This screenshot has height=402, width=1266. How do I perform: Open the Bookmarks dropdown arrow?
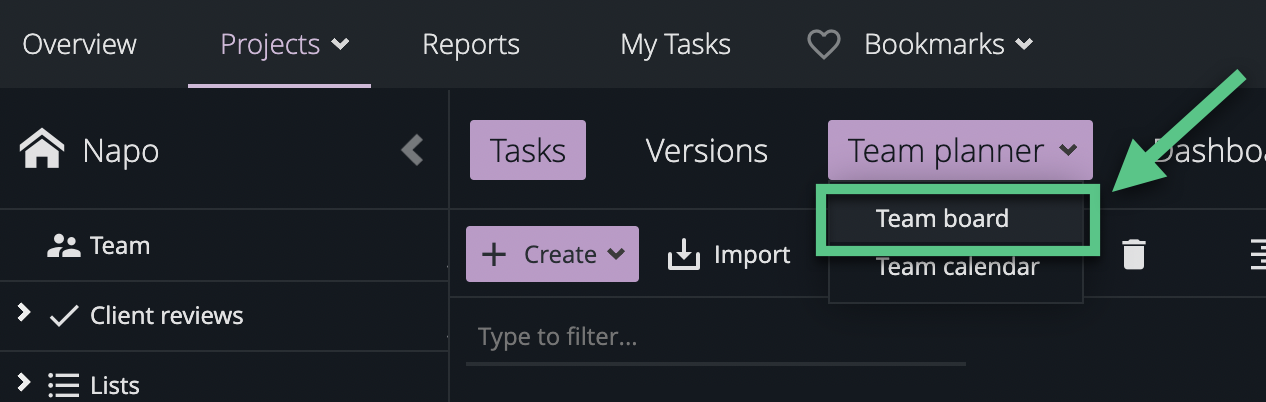(x=1024, y=45)
